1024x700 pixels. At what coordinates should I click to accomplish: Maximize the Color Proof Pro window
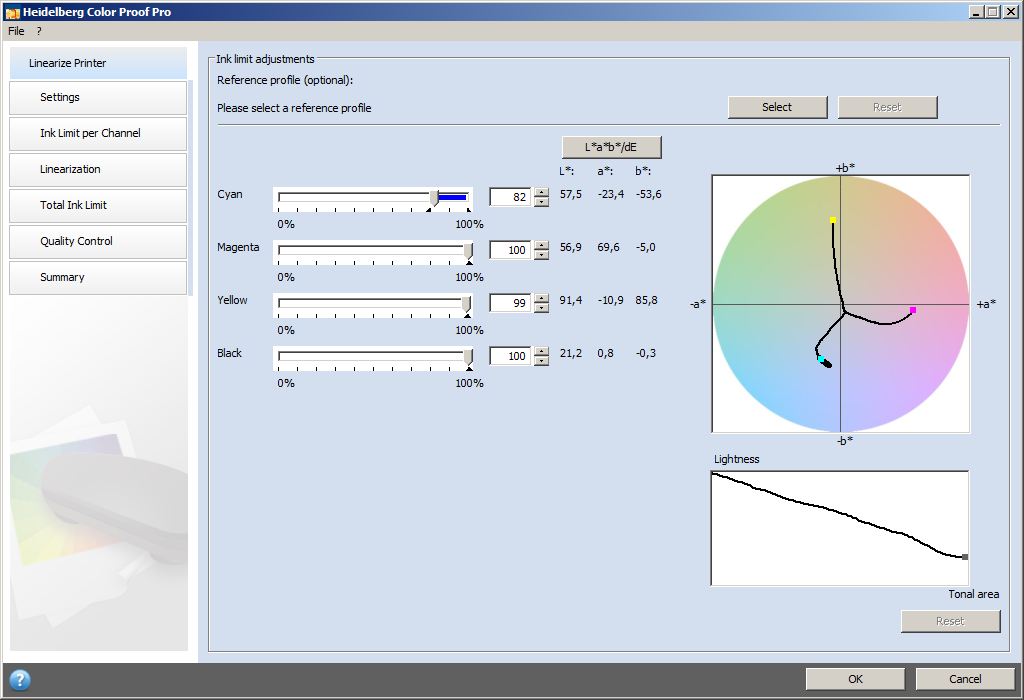(x=992, y=12)
